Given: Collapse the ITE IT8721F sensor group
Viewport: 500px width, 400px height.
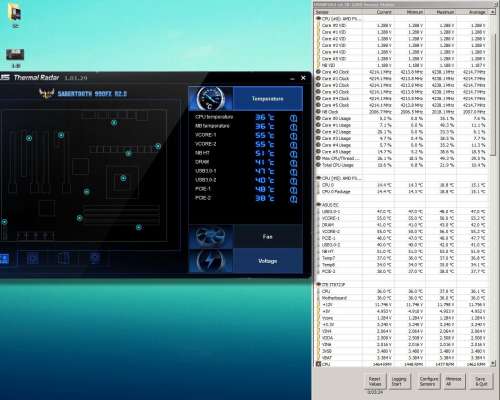Looking at the screenshot, I should click(x=318, y=284).
